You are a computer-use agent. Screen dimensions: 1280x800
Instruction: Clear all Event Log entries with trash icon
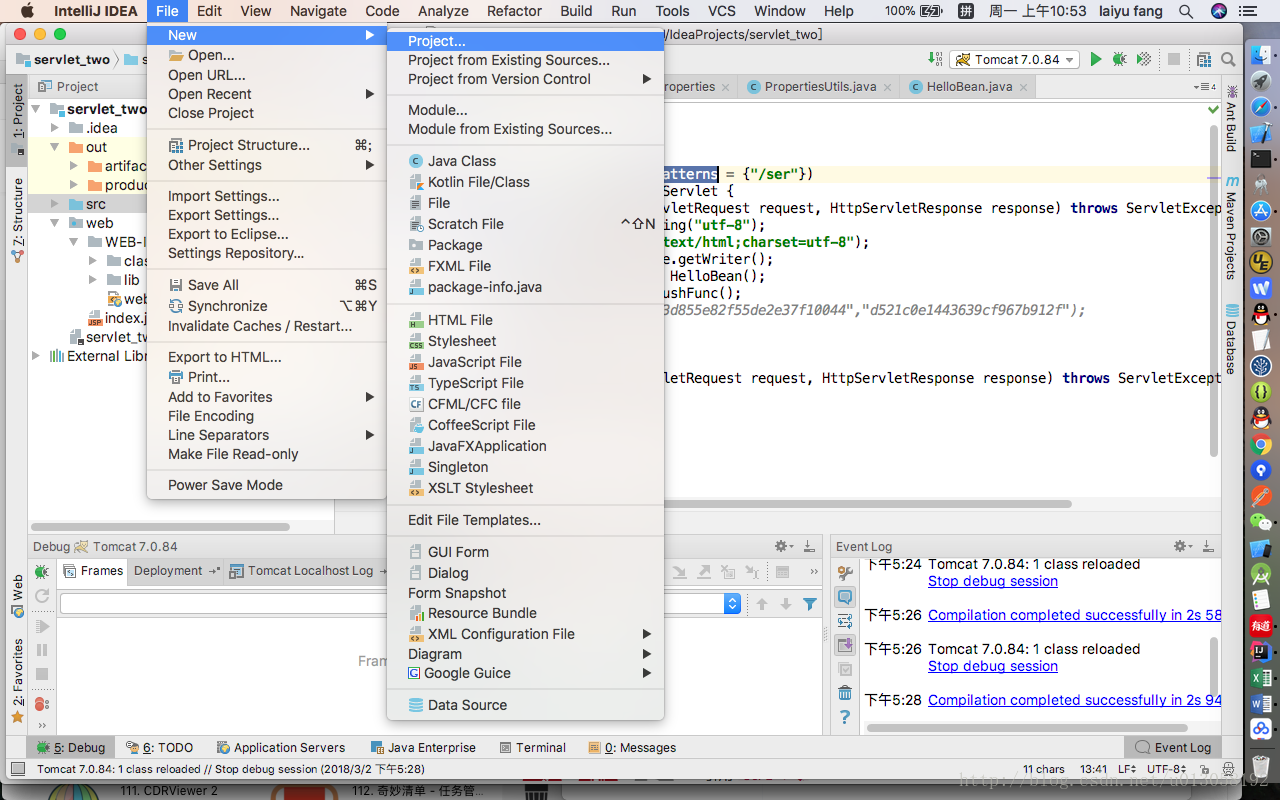click(845, 693)
